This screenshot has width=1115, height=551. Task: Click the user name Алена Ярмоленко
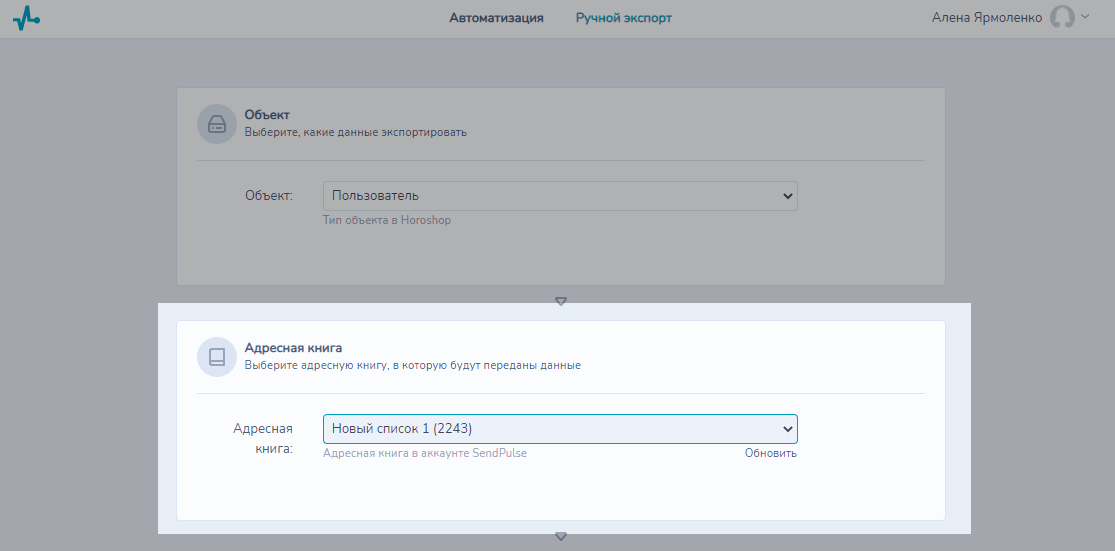987,18
